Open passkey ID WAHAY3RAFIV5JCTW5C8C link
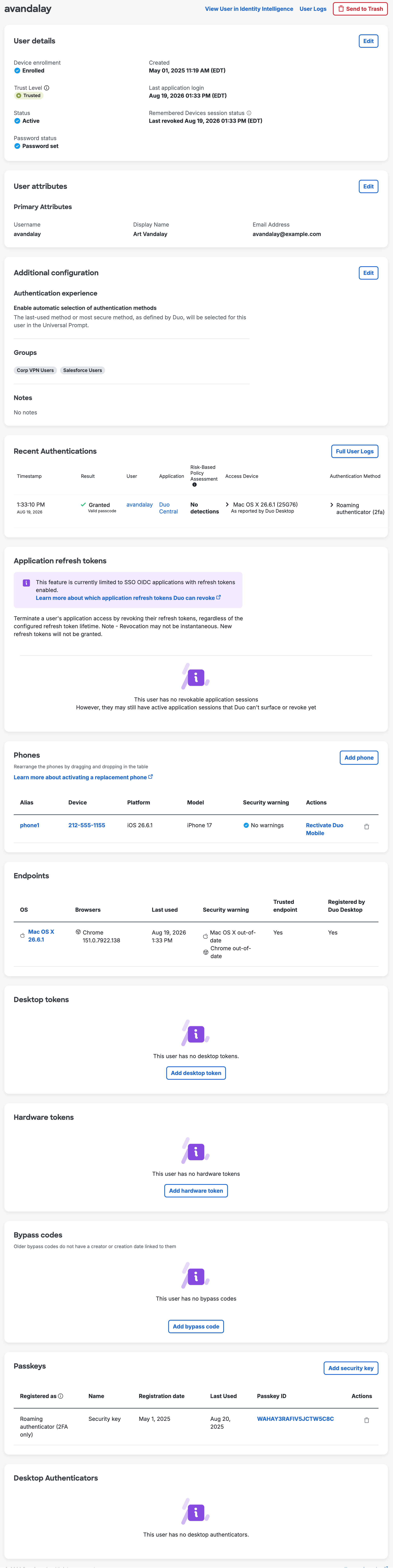Image resolution: width=393 pixels, height=1568 pixels. (x=296, y=1419)
